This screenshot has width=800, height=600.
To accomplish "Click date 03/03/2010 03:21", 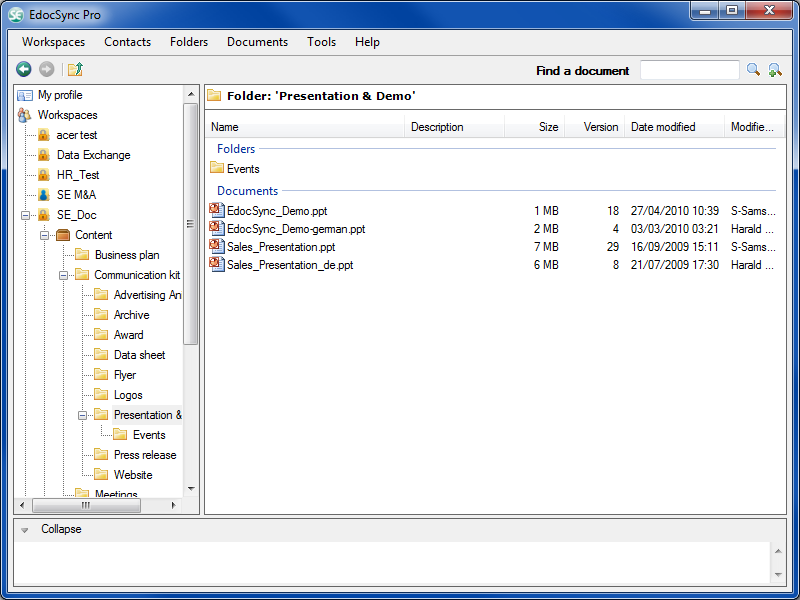I will click(x=674, y=229).
